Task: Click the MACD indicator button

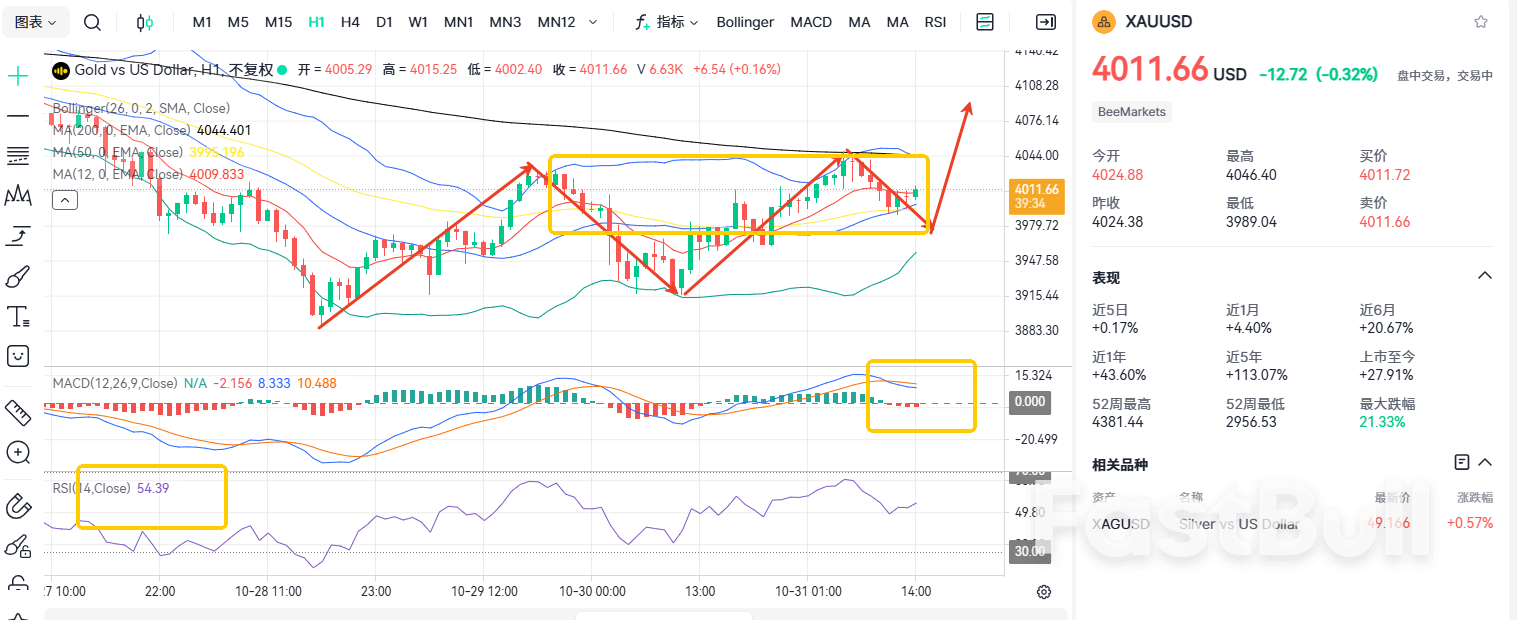Action: (811, 21)
